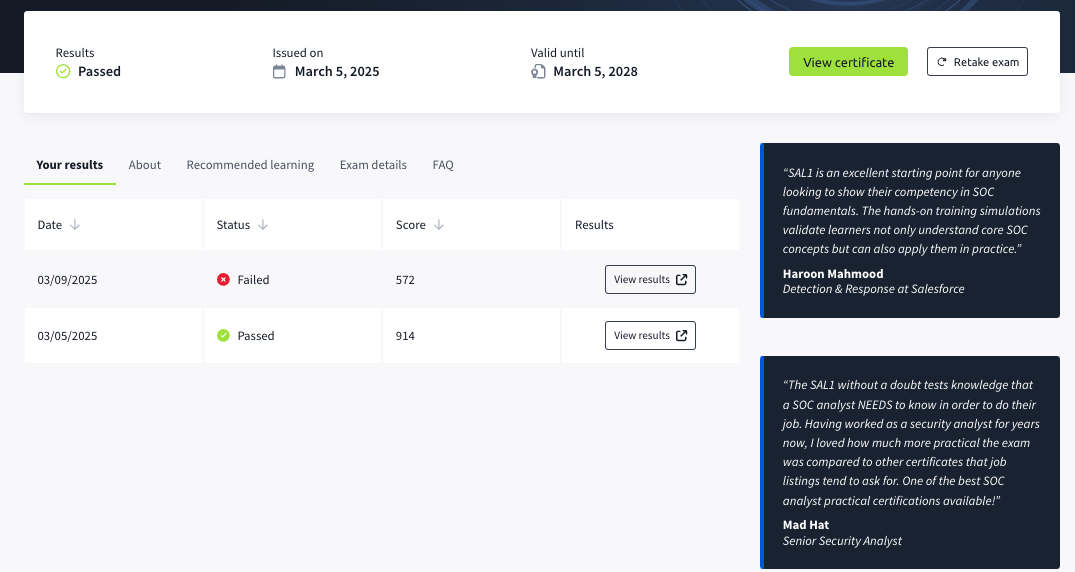Click the score value 914
This screenshot has height=572, width=1075.
[x=405, y=336]
